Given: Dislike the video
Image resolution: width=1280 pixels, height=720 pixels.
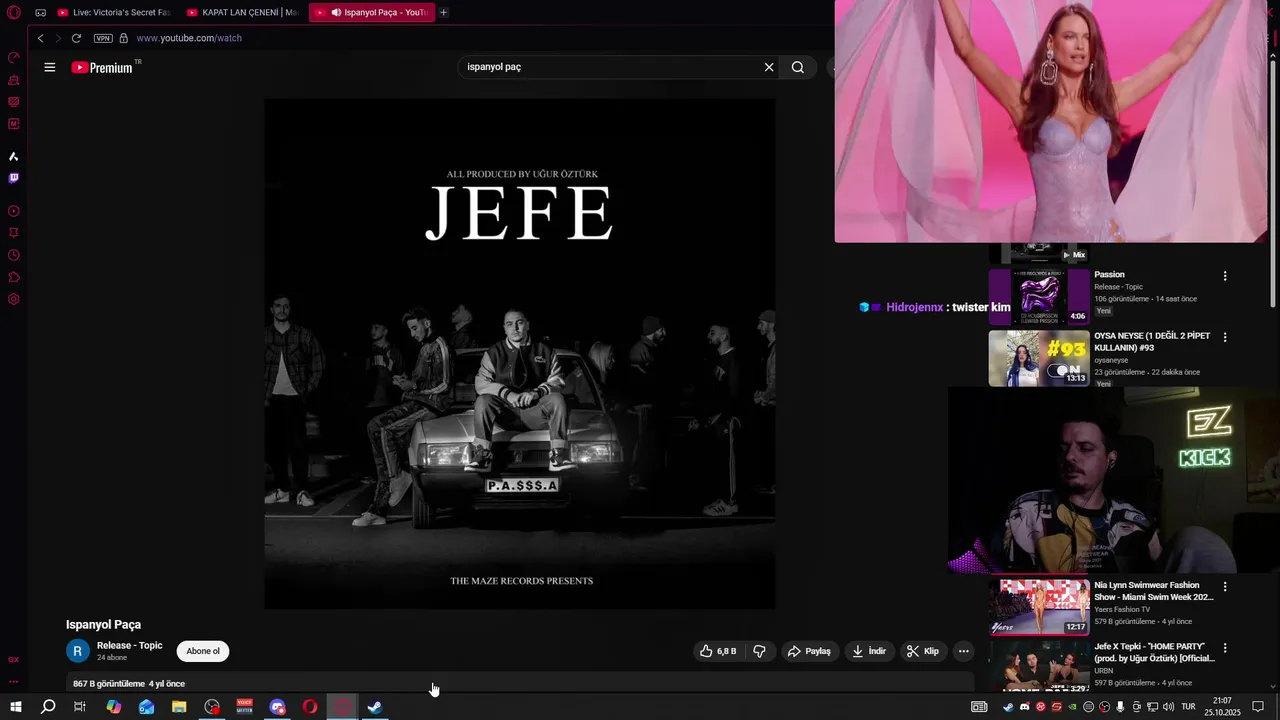Looking at the screenshot, I should 759,651.
